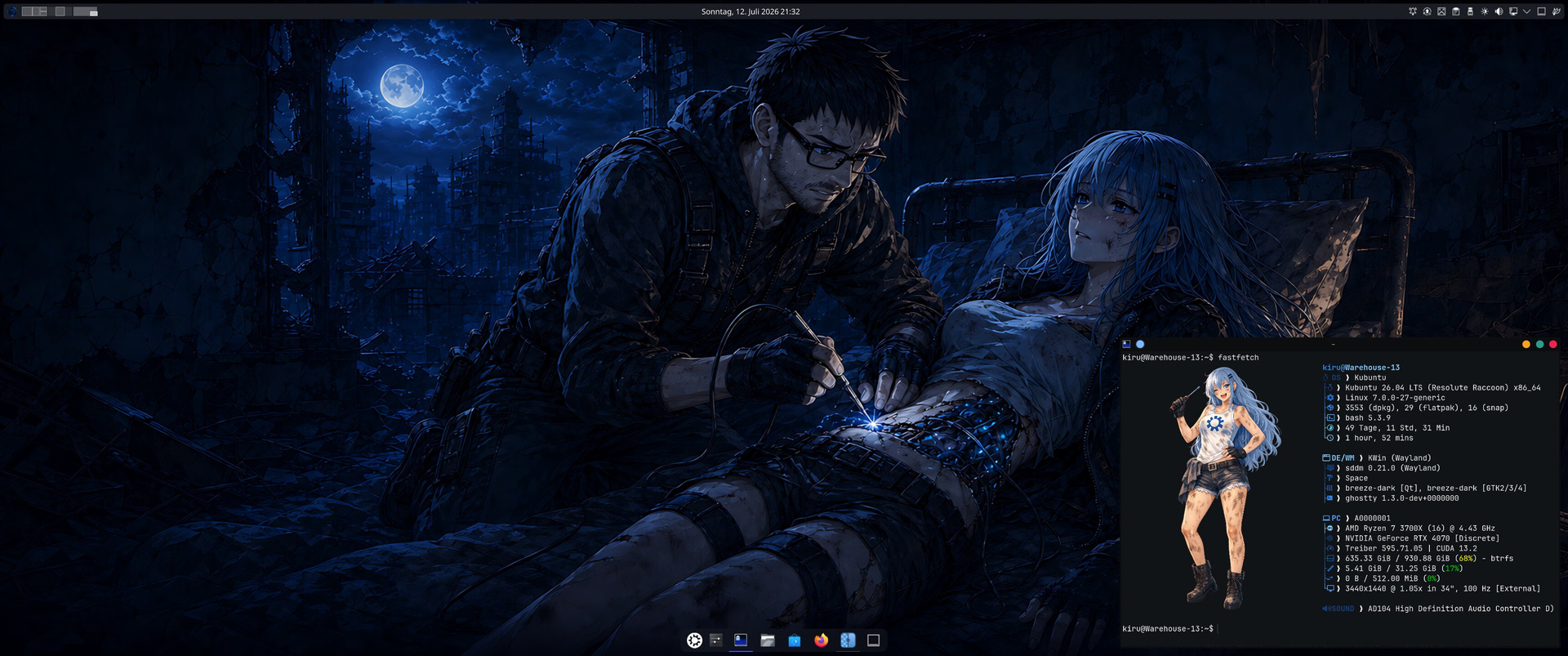
Task: Click the display line starting '3440x1440 @ 1.05x'
Action: [1443, 588]
